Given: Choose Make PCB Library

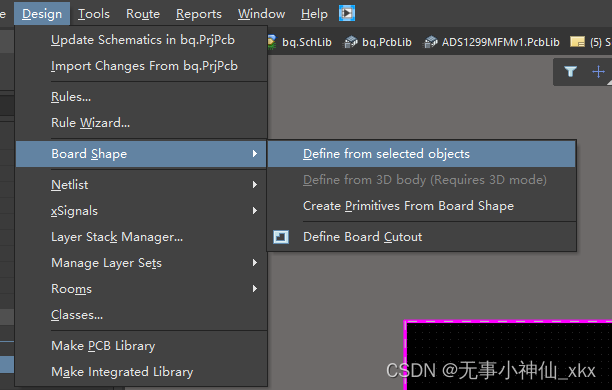Looking at the screenshot, I should click(141, 346).
